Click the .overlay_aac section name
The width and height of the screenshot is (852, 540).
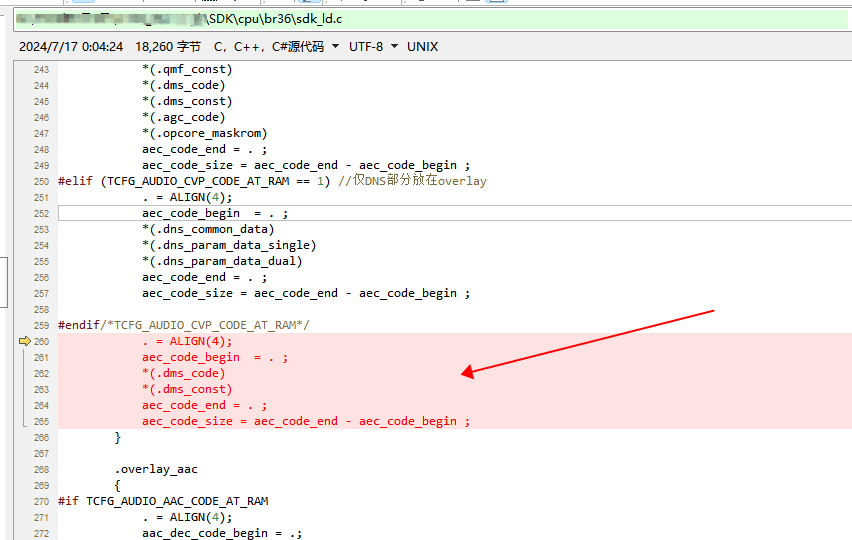156,469
